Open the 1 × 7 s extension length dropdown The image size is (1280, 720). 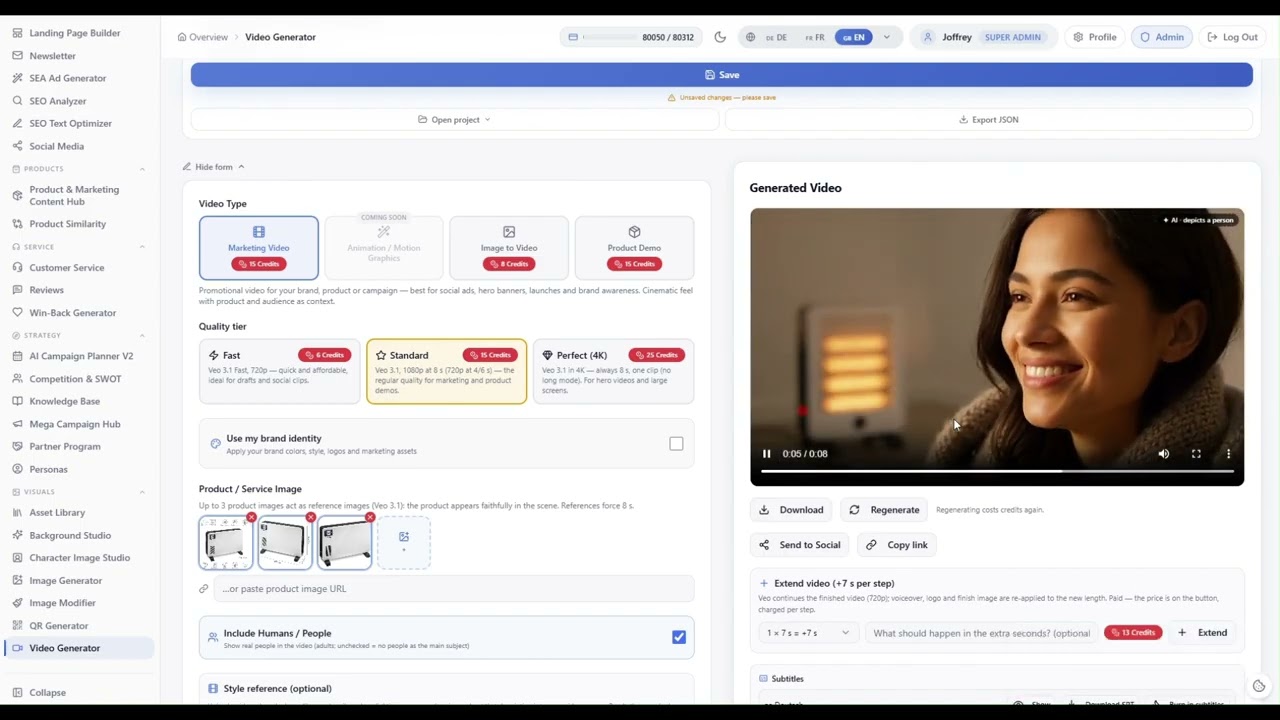[x=807, y=633]
